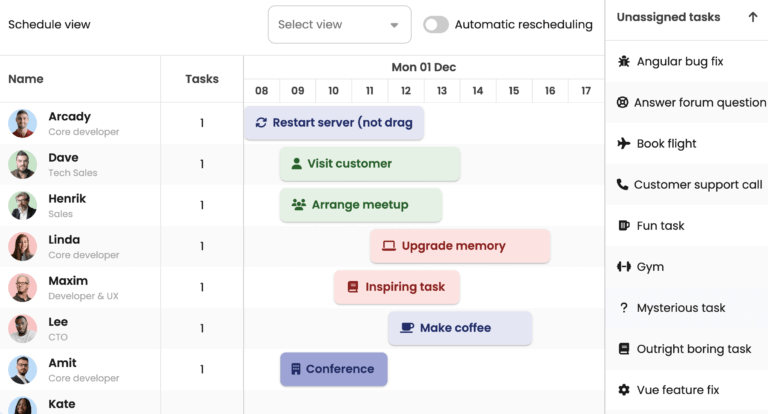This screenshot has width=768, height=414.
Task: Sort by the Tasks column header
Action: [x=202, y=79]
